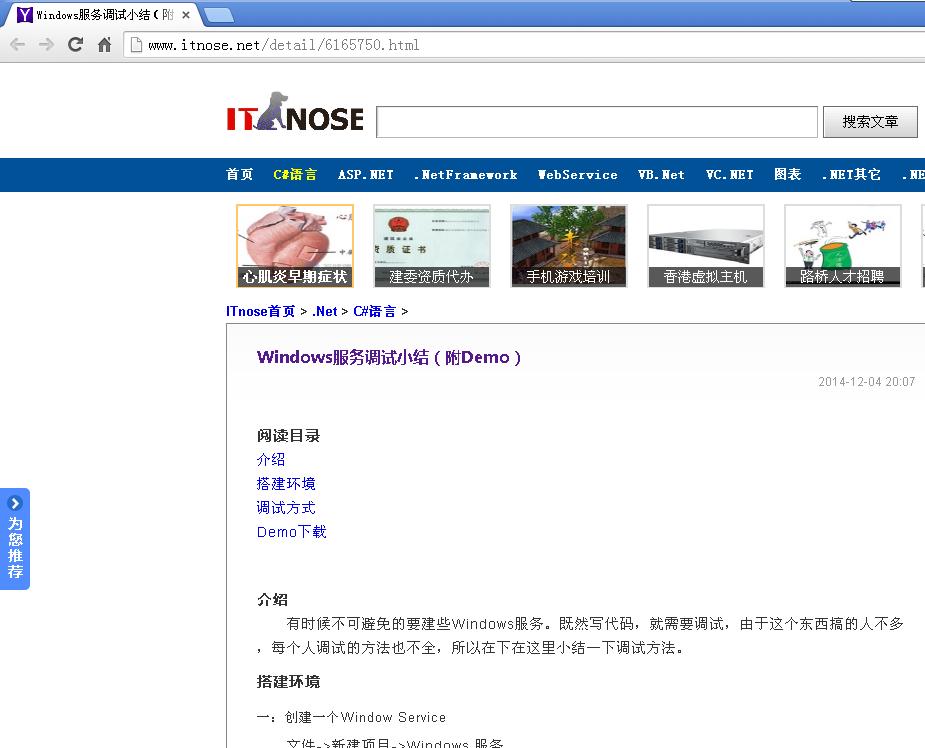Open the 香港虚拟主机 ad thumbnail
925x748 pixels.
click(705, 246)
